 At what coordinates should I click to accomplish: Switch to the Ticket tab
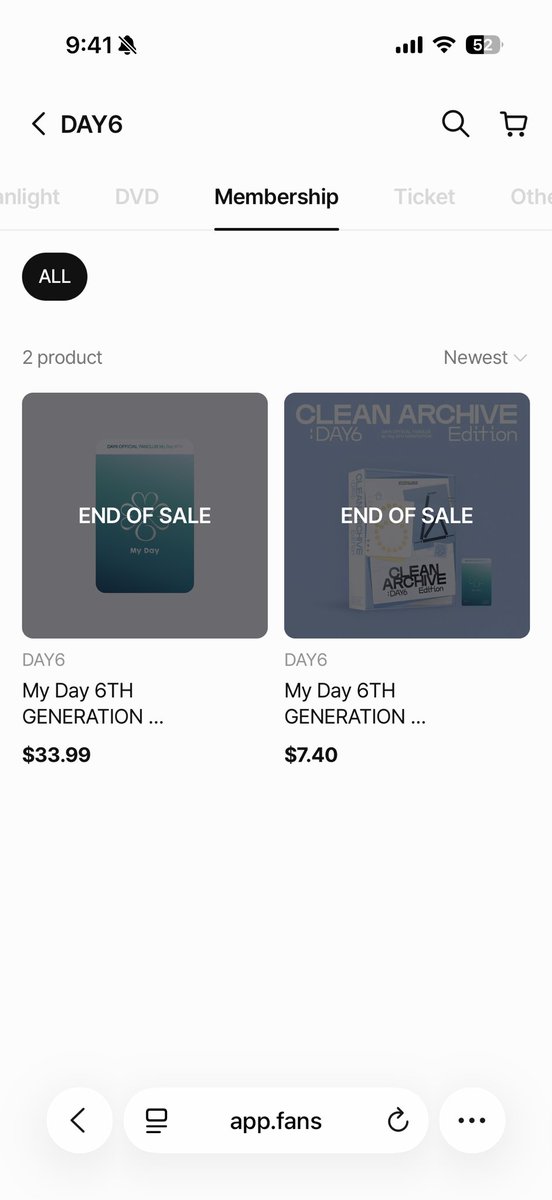[x=424, y=197]
